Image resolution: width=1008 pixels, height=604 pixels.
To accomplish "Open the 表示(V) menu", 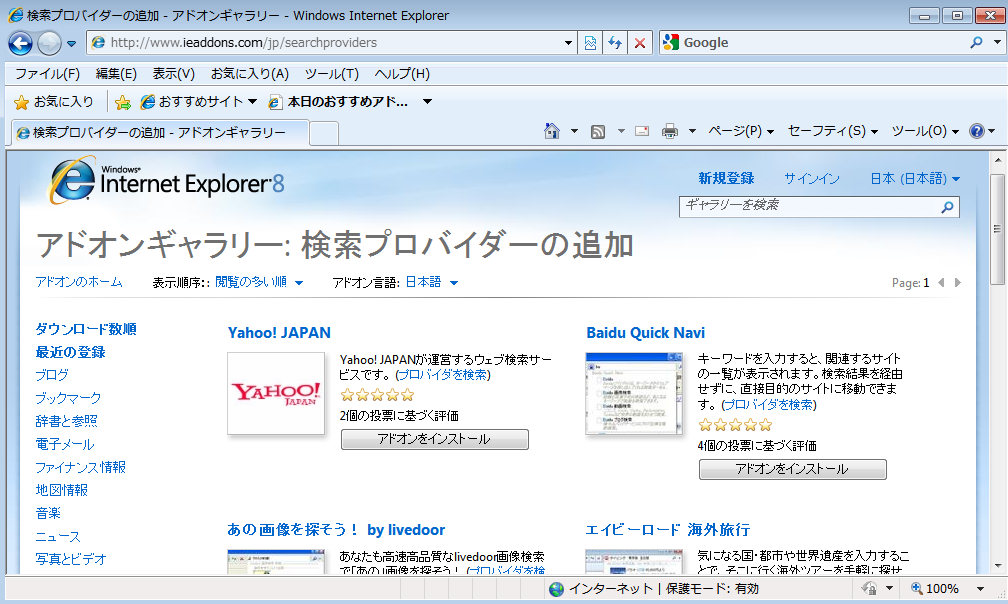I will point(174,74).
